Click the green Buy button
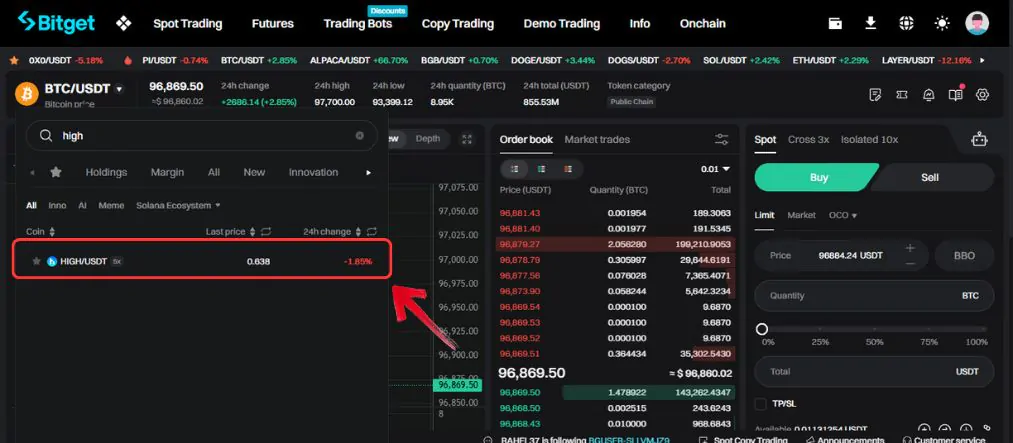 817,177
